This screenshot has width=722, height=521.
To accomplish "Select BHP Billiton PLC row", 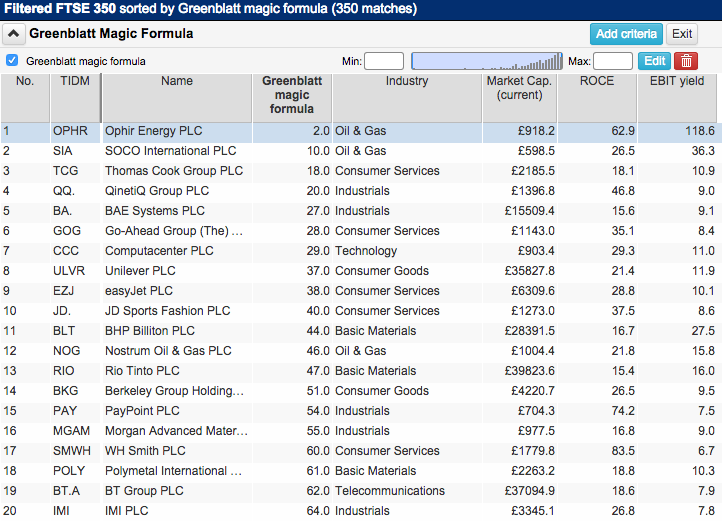I will point(361,331).
